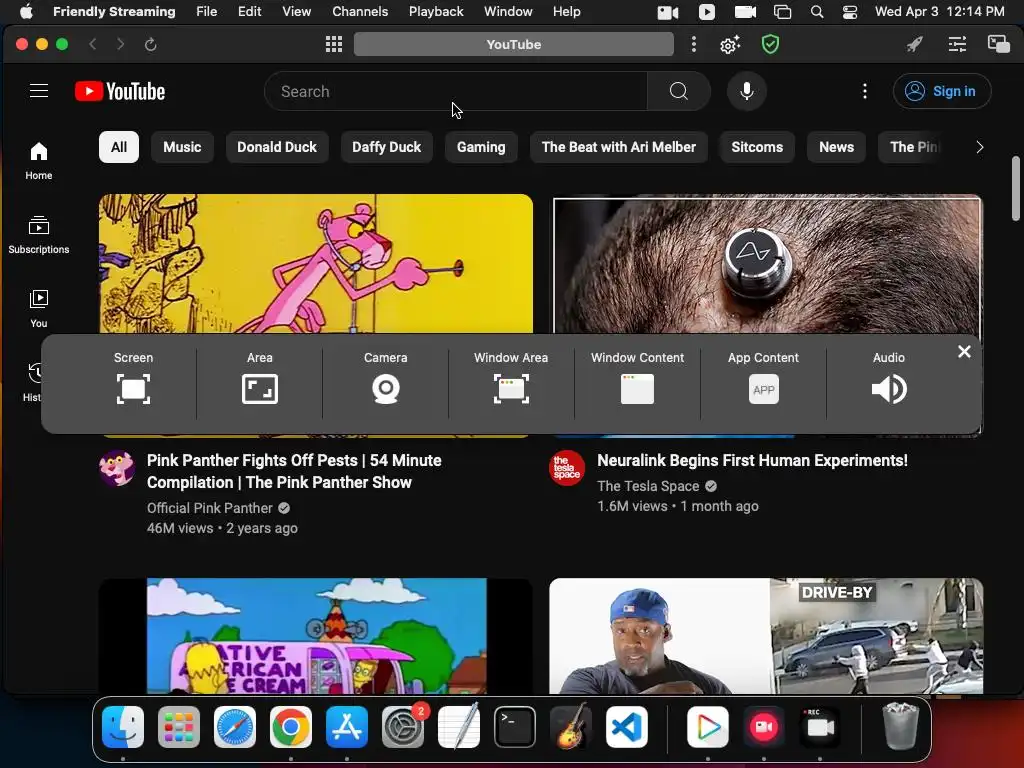Image resolution: width=1024 pixels, height=768 pixels.
Task: Select the Camera recording icon
Action: click(385, 389)
